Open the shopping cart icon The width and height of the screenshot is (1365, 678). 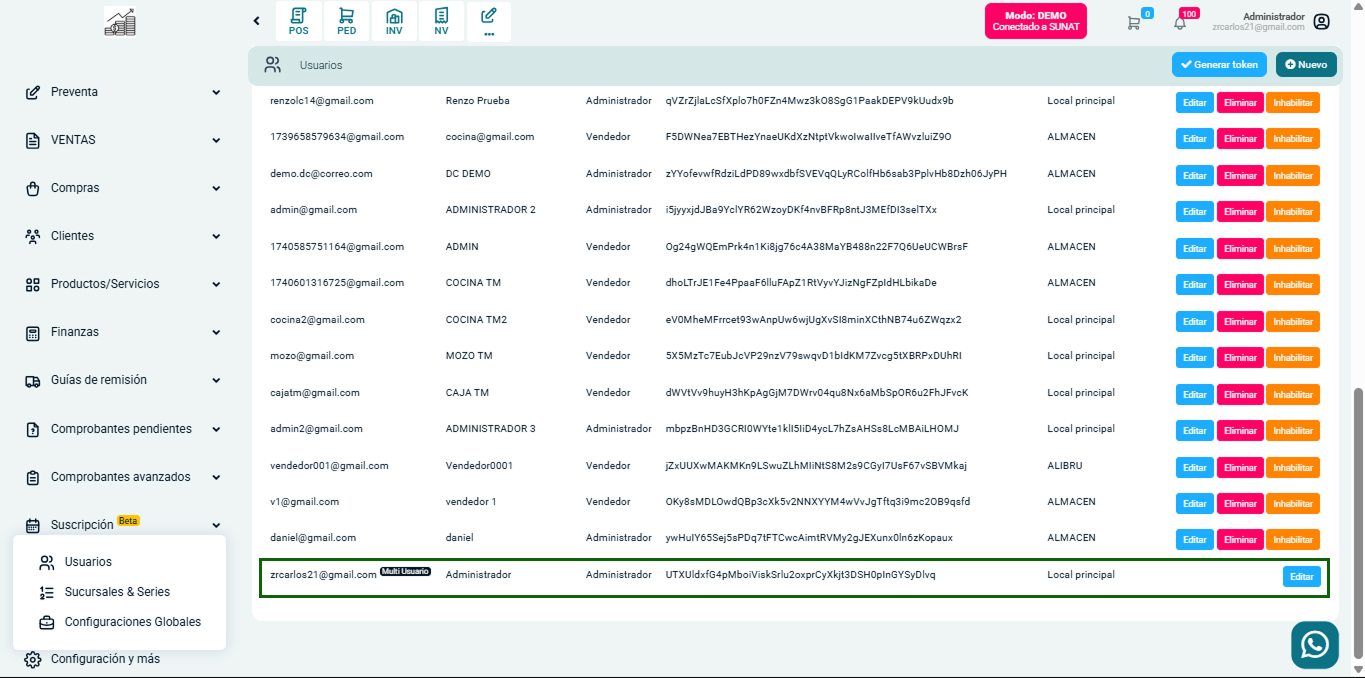[1133, 22]
